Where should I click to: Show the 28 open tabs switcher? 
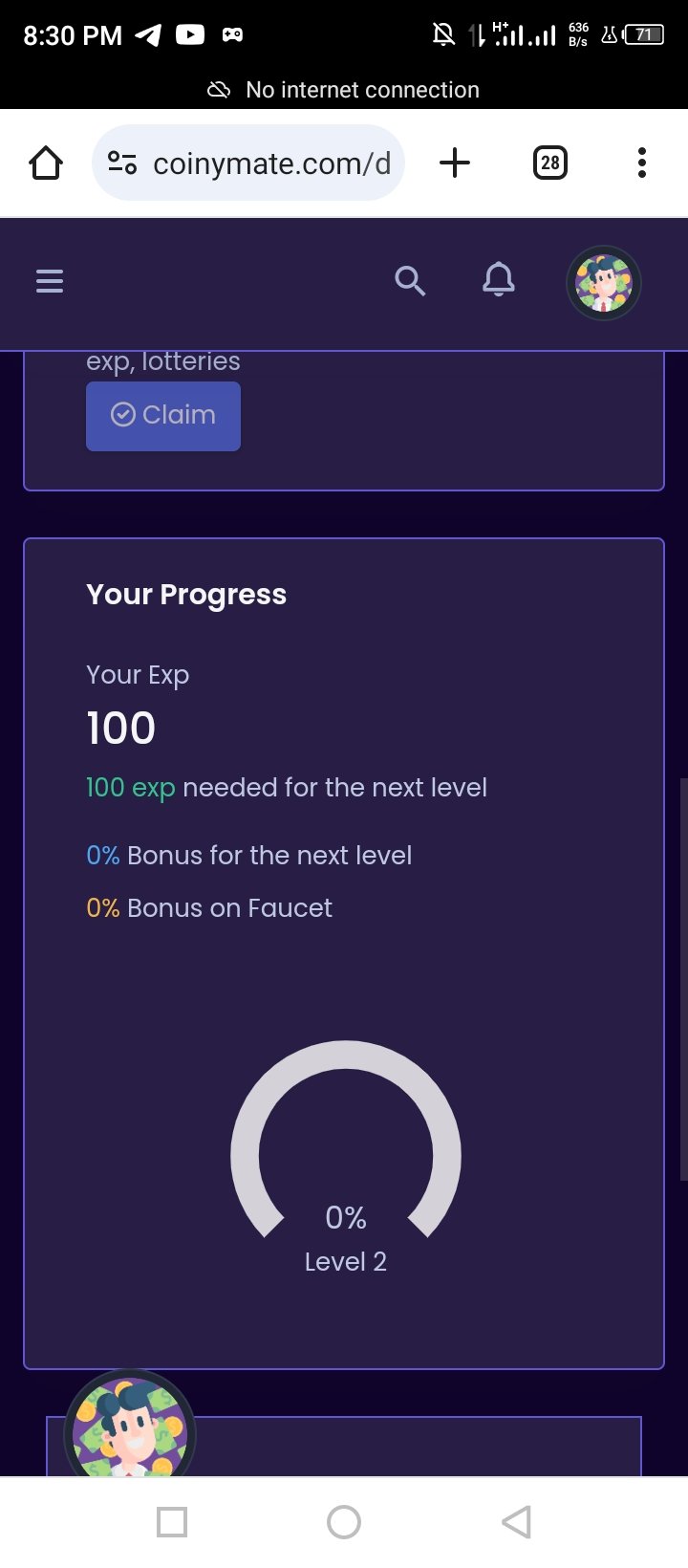click(549, 163)
